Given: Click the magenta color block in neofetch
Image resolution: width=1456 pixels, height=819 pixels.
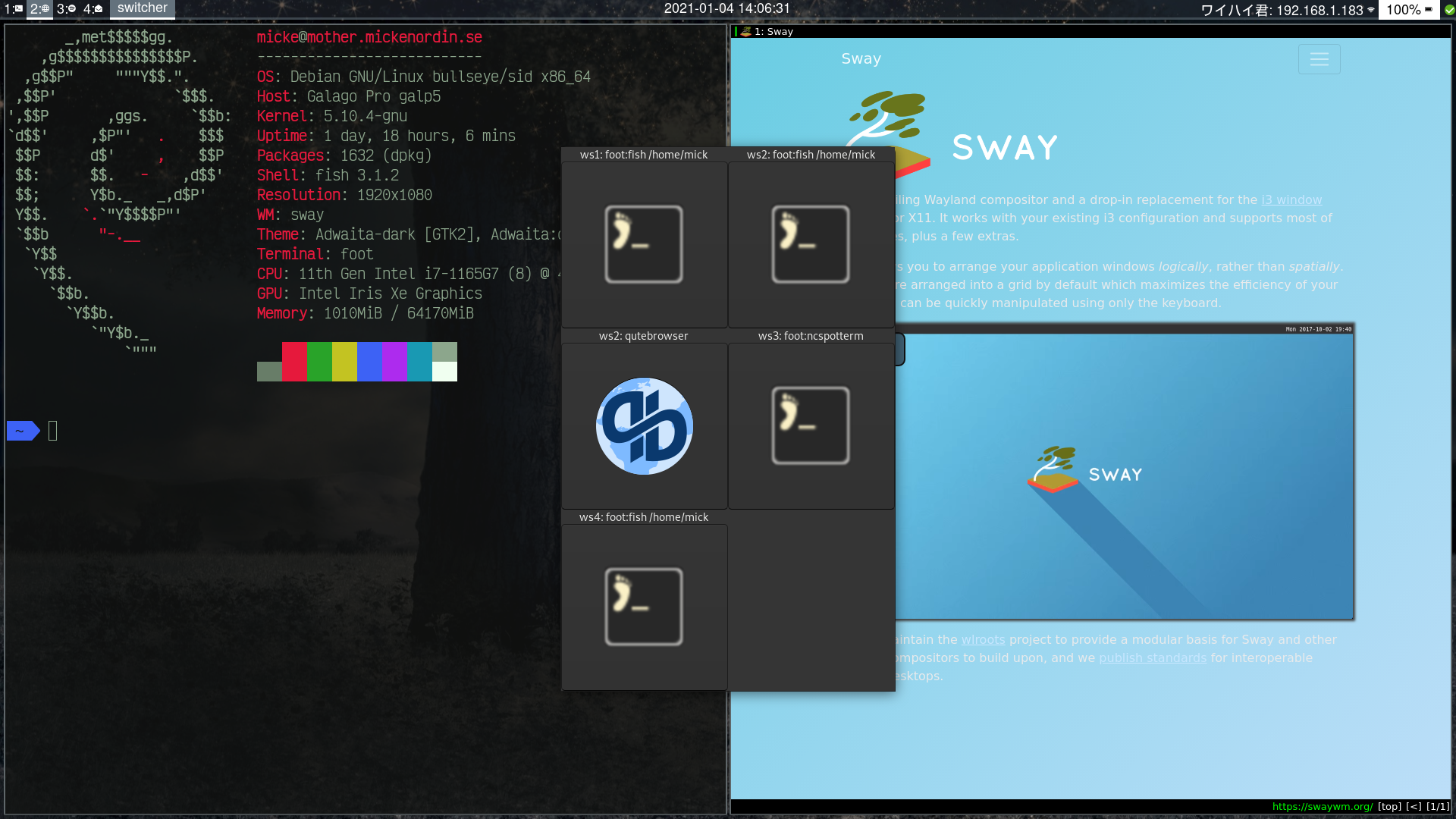Looking at the screenshot, I should click(x=394, y=362).
